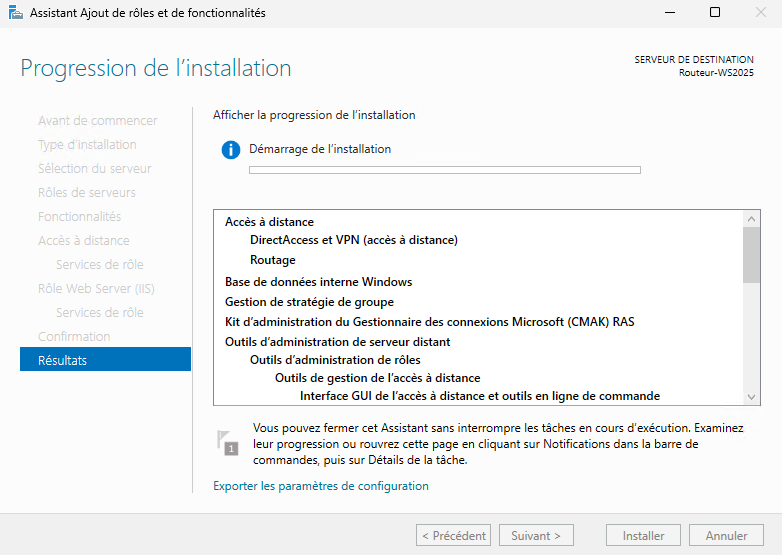Select Outils d'administration de rôles entry
Screen dimensions: 782x555
click(x=335, y=360)
